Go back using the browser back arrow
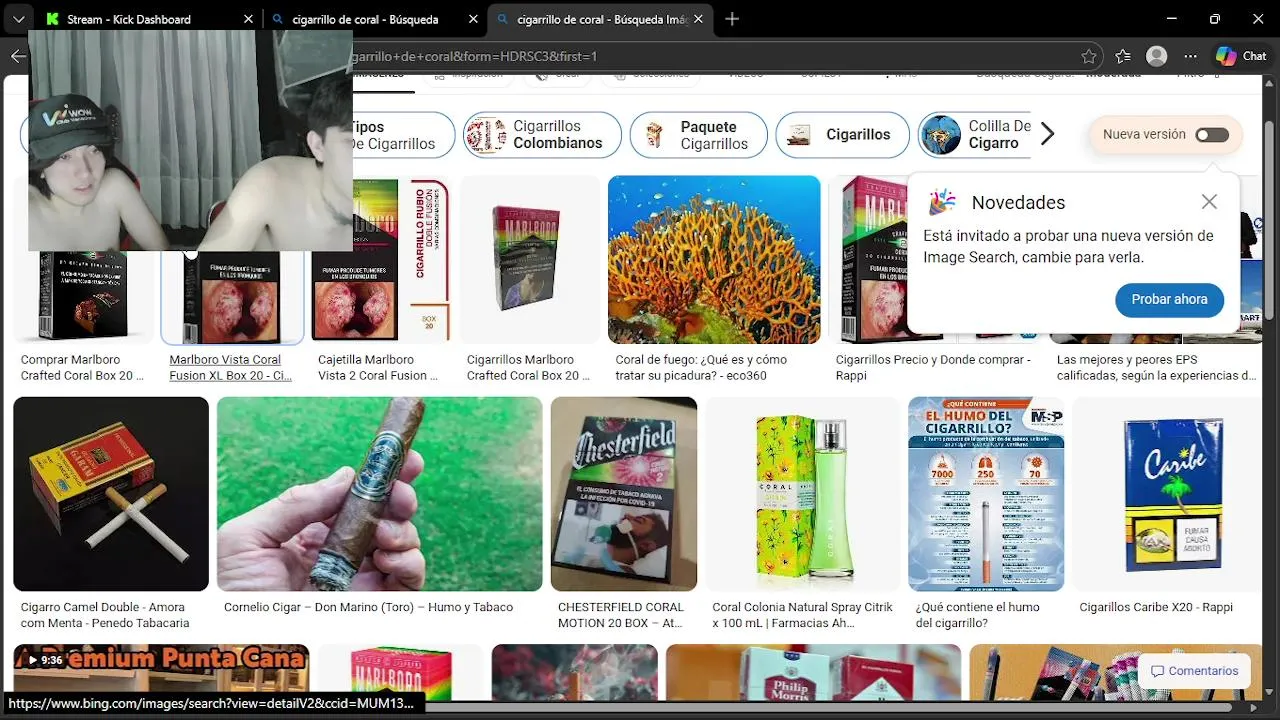Viewport: 1280px width, 720px height. (x=18, y=56)
